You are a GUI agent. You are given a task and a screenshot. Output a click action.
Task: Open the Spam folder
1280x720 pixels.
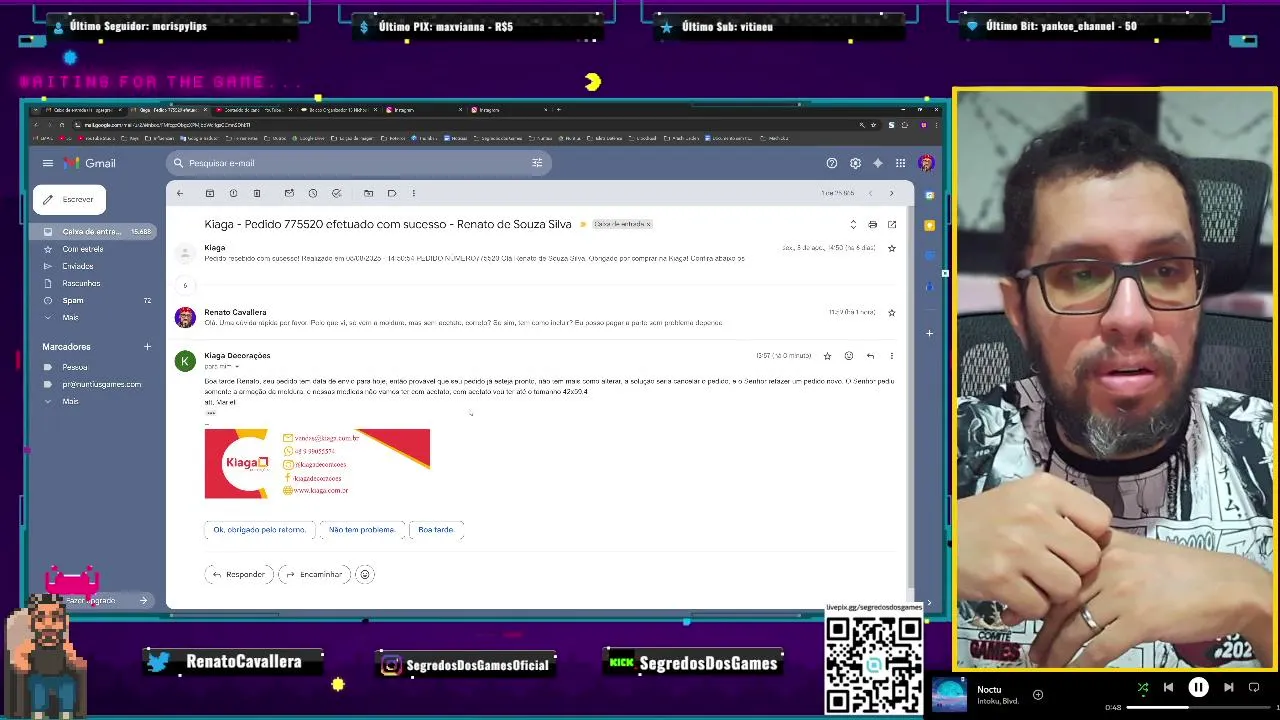[x=73, y=300]
